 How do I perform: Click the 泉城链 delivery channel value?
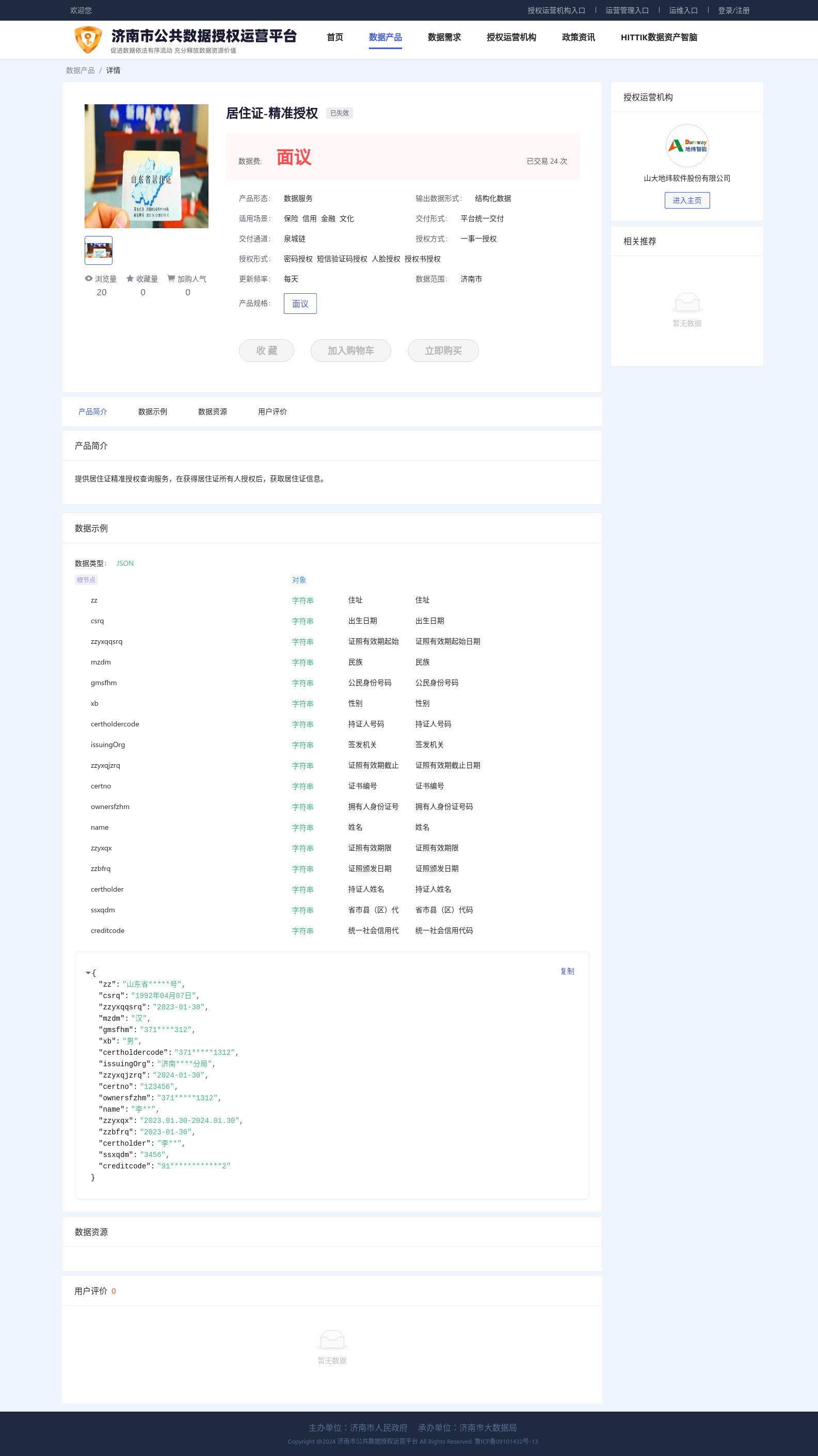coord(294,239)
